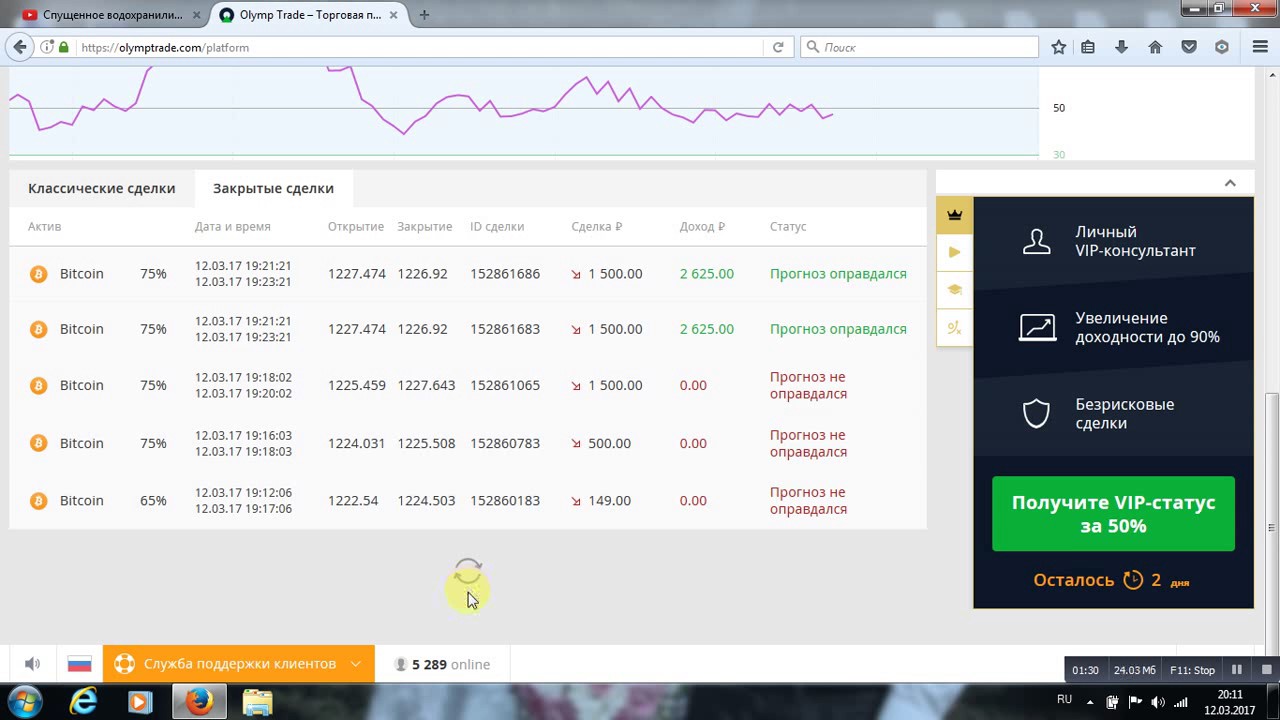The image size is (1280, 720).
Task: Open Windows Media Player taskbar icon
Action: tap(140, 702)
